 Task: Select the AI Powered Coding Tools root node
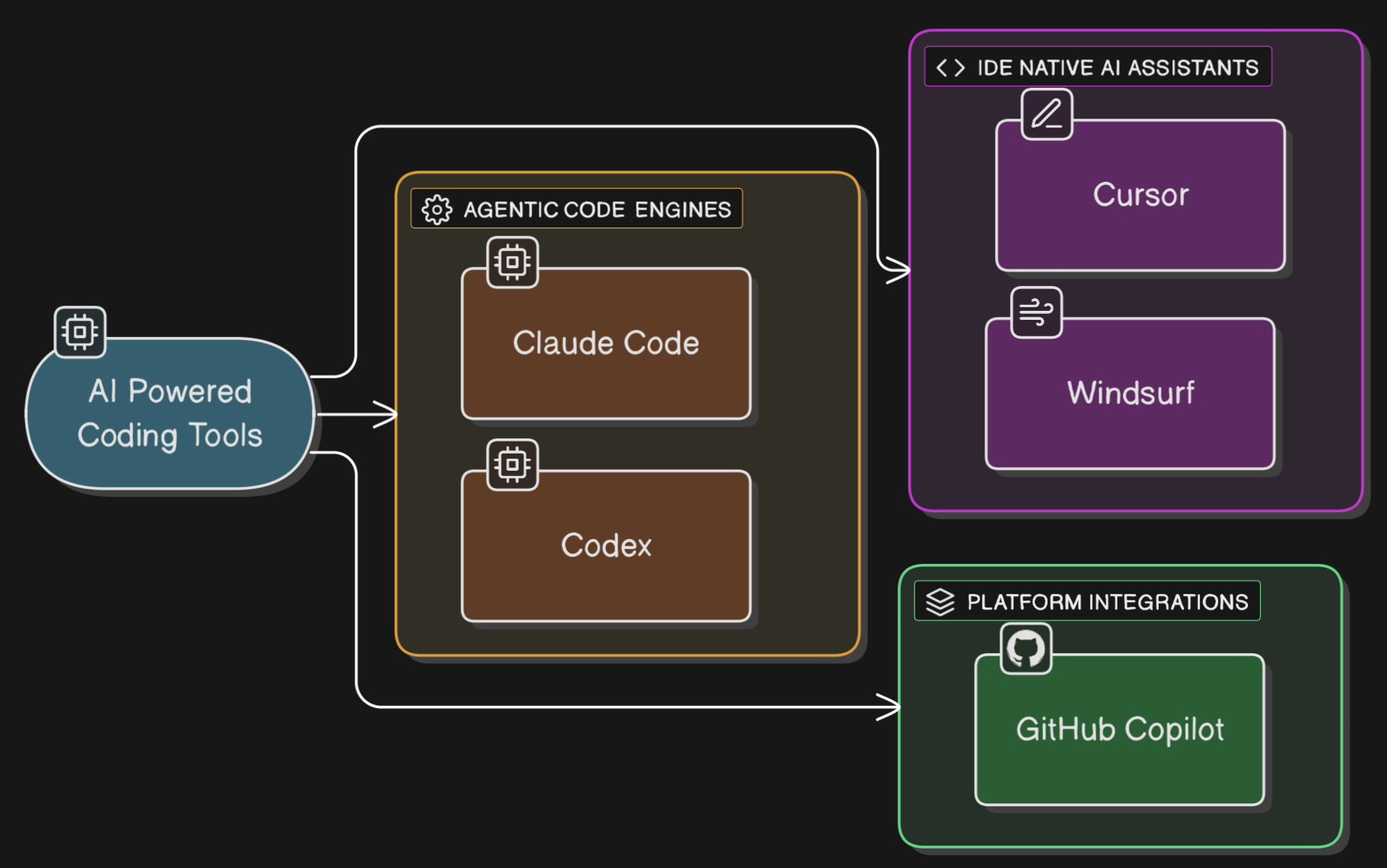click(170, 414)
